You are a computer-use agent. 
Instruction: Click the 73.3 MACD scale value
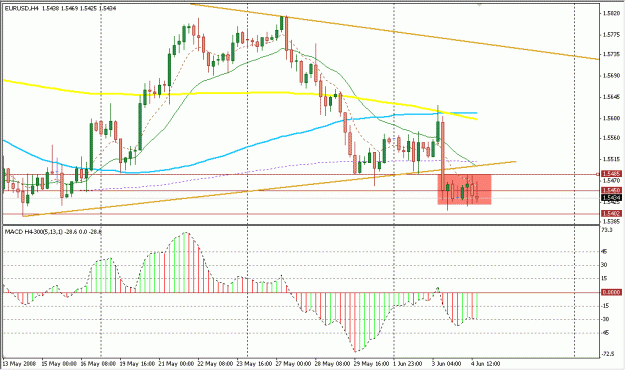(607, 230)
